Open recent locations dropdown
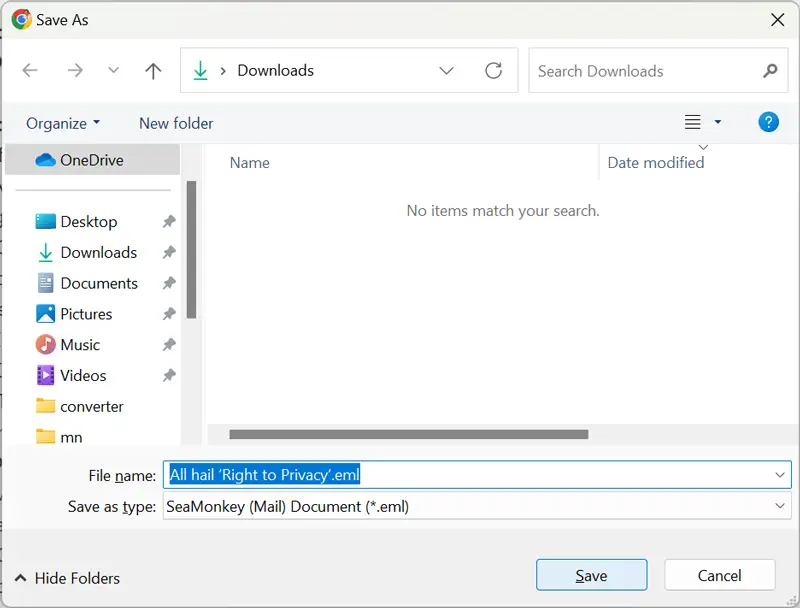800x608 pixels. coord(113,71)
